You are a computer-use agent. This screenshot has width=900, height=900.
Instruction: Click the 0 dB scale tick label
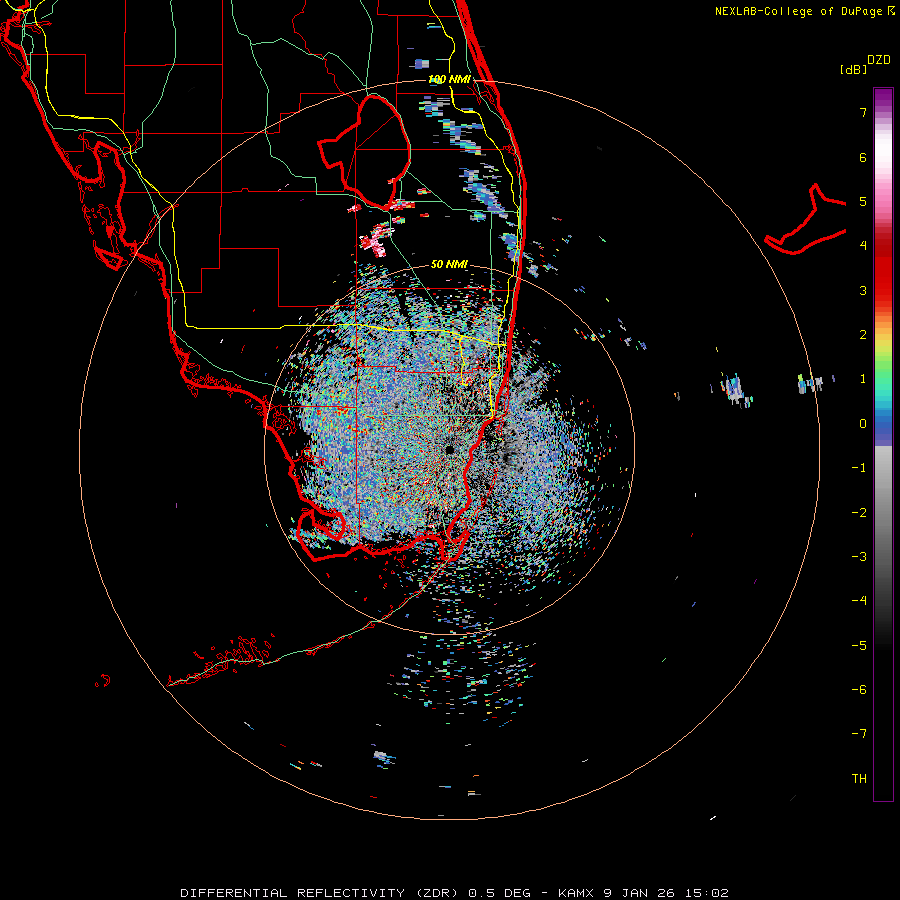tap(863, 424)
